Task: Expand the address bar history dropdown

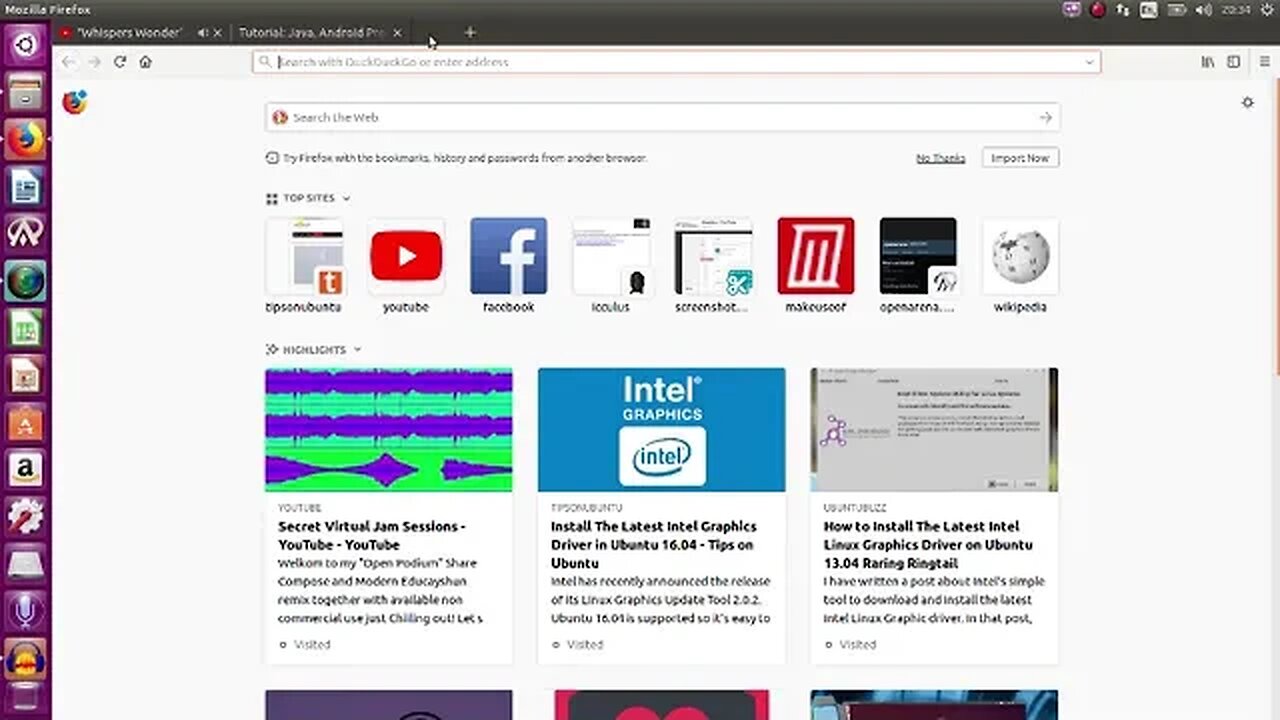Action: click(x=1089, y=62)
